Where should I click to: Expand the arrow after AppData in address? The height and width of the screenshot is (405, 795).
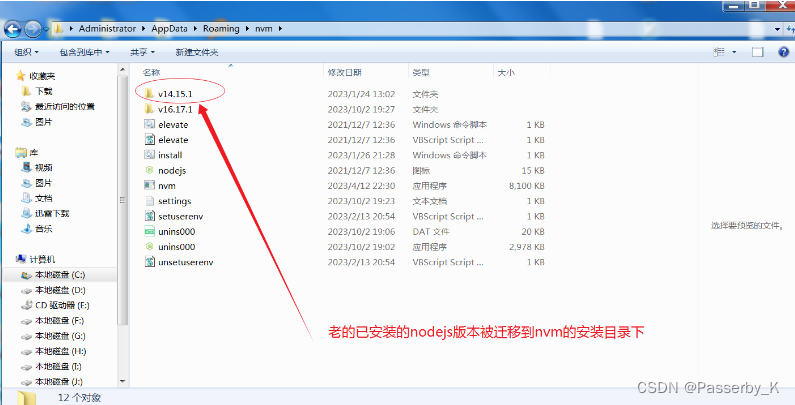tap(195, 29)
